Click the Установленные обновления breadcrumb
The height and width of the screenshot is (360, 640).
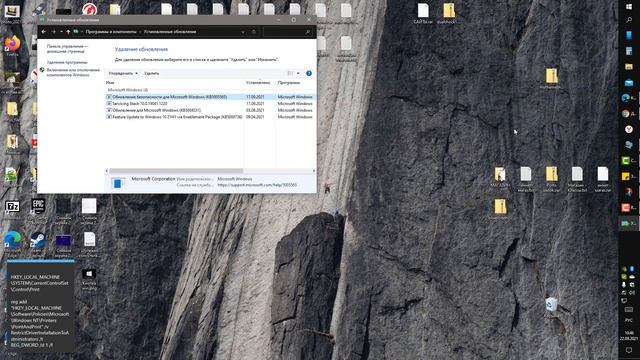pyautogui.click(x=170, y=32)
